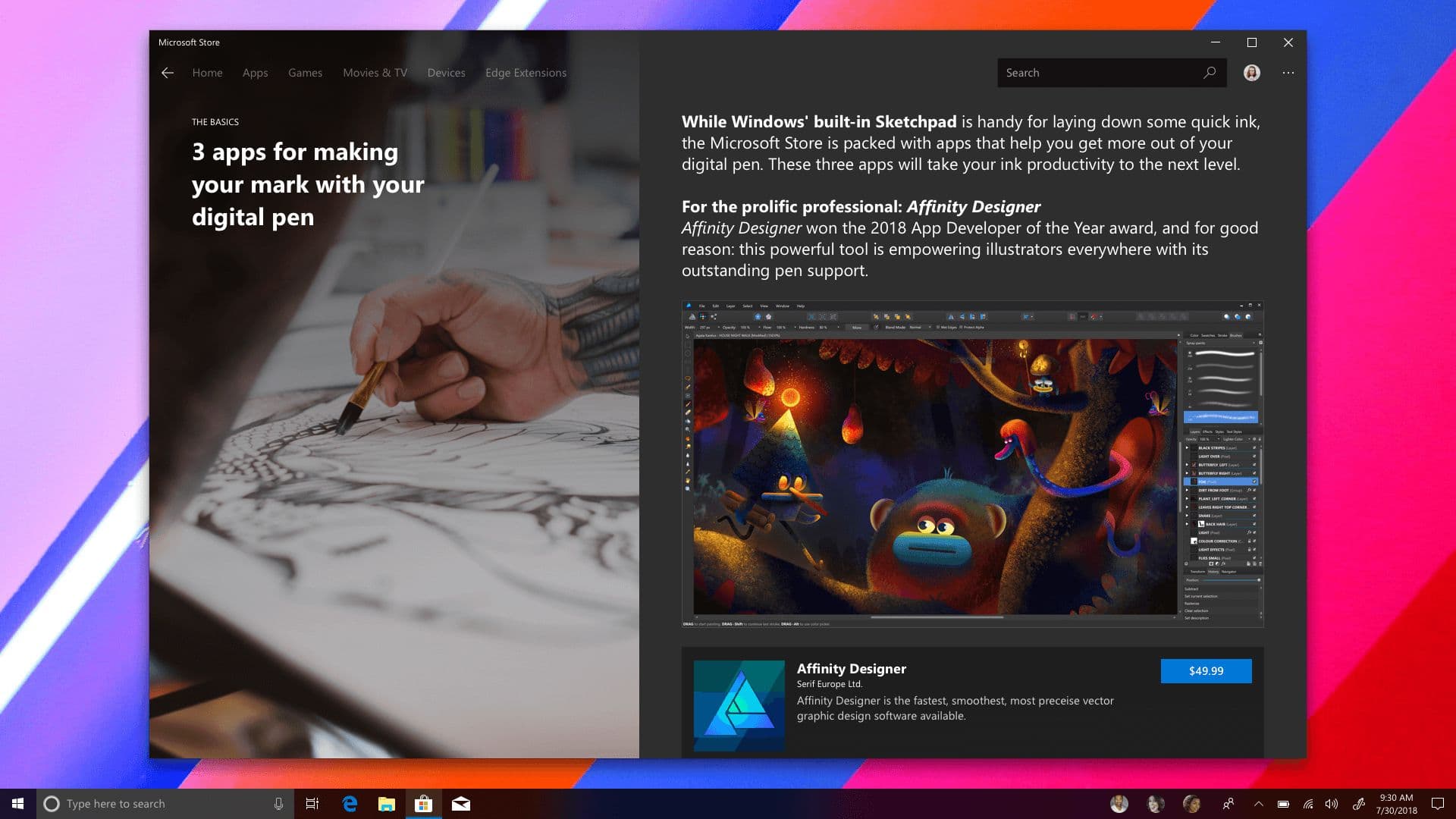Expand the Devices category in Store

445,72
